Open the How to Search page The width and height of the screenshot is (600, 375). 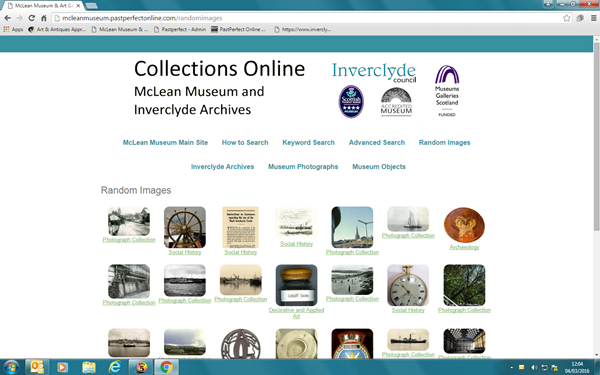click(245, 142)
